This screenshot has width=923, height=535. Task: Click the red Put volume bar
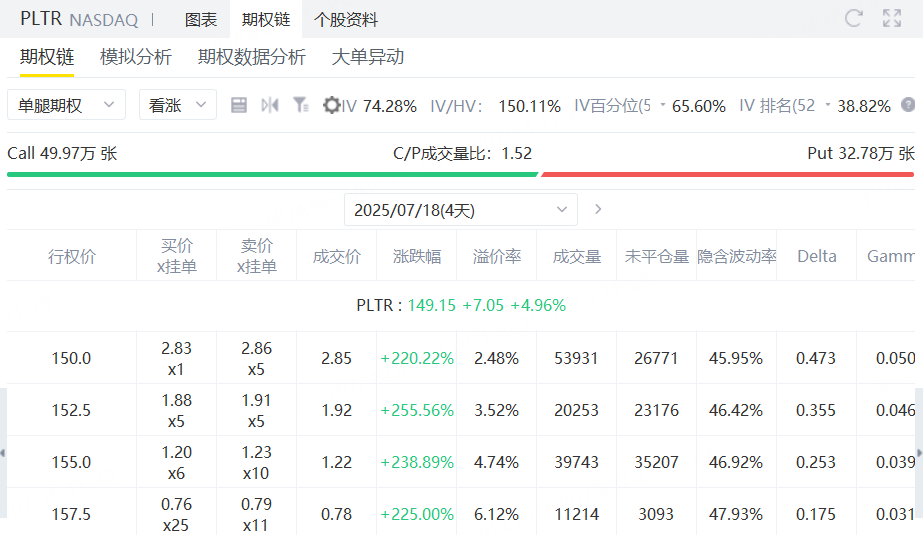pos(728,174)
